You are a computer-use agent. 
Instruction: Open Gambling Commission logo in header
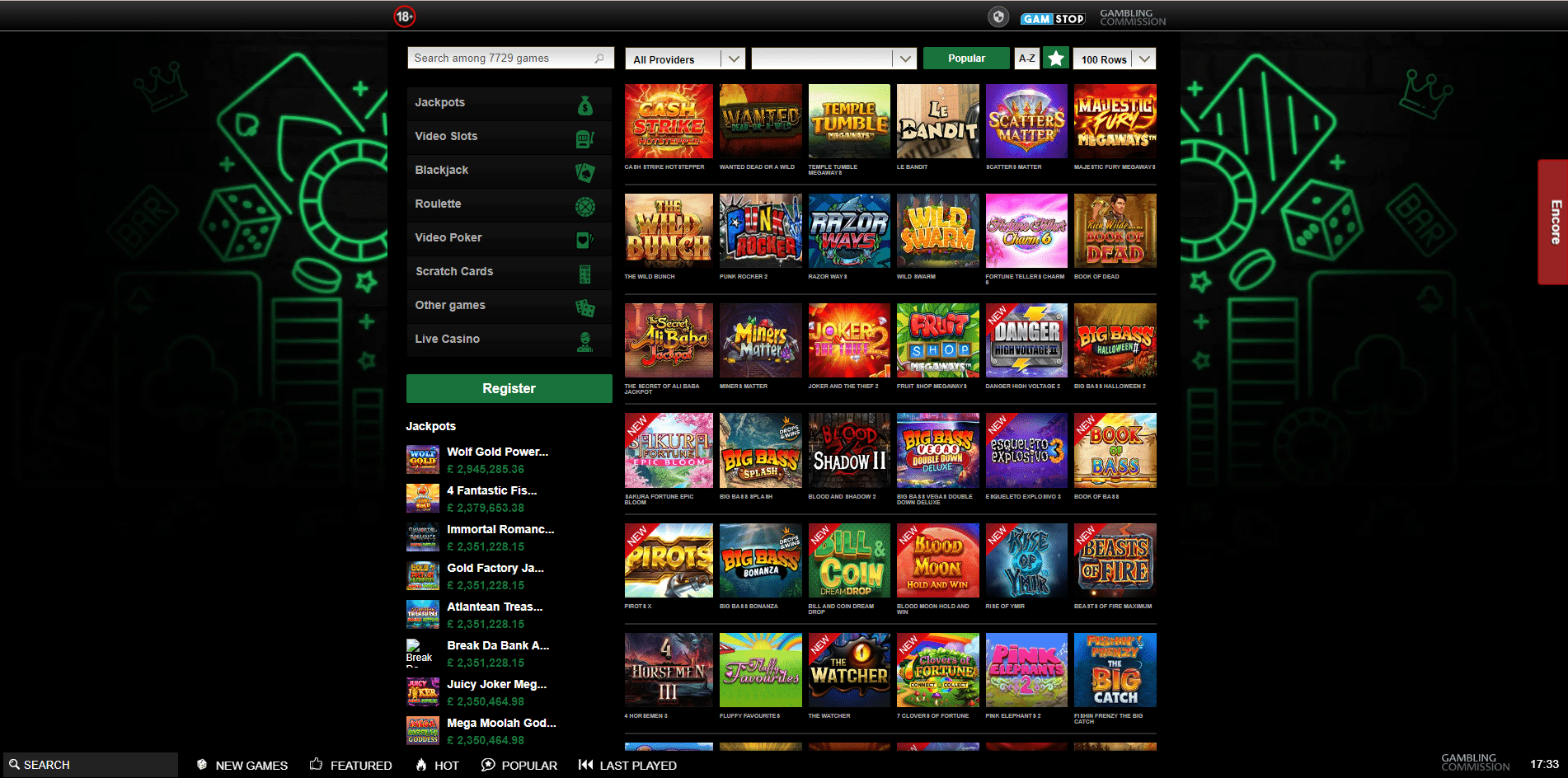[x=1133, y=17]
